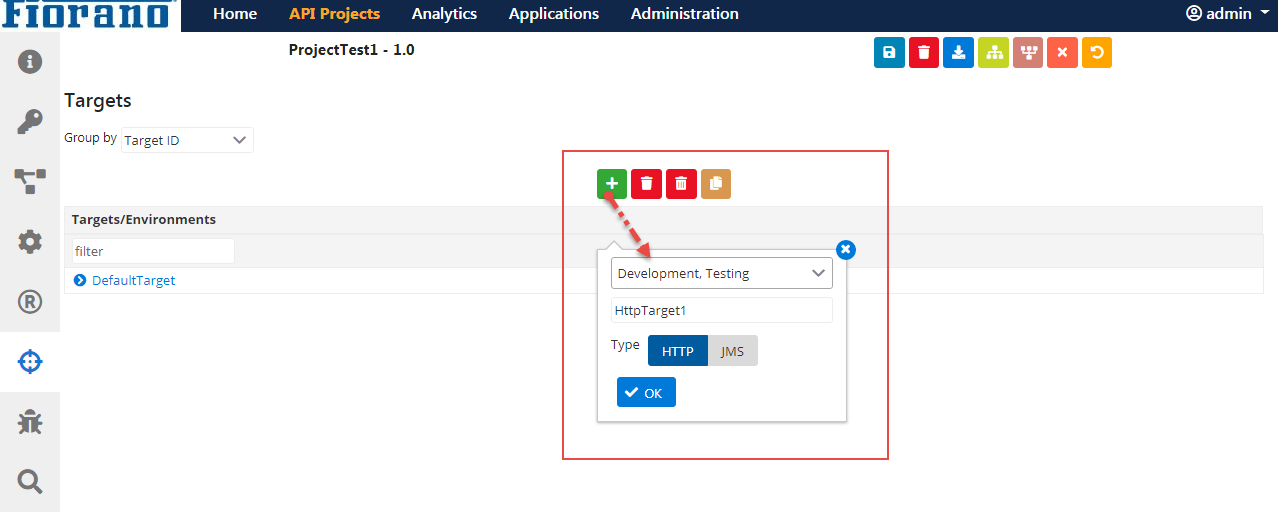The width and height of the screenshot is (1278, 512).
Task: Open the Gear settings sidebar icon
Action: [30, 242]
